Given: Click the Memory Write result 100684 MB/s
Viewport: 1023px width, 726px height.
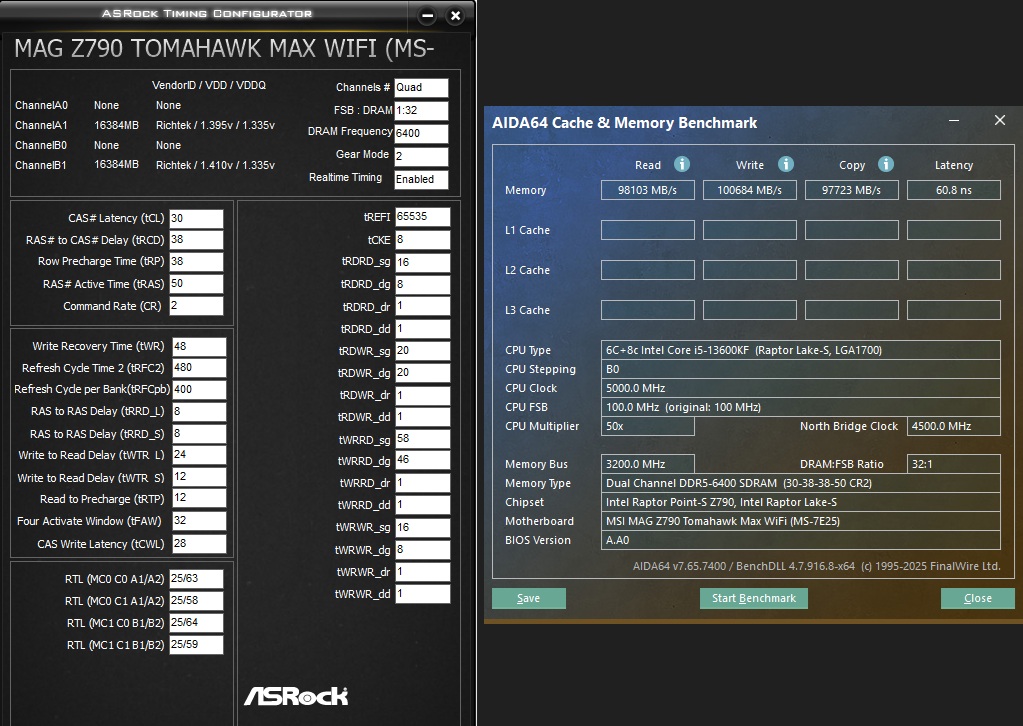Looking at the screenshot, I should point(750,190).
